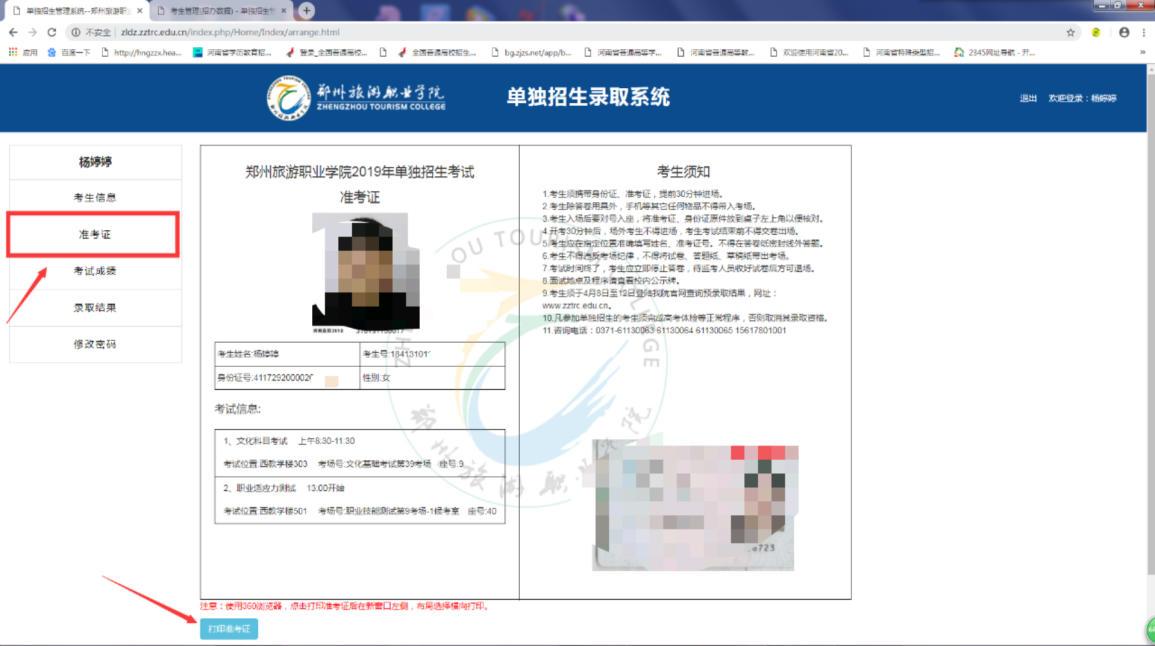Open 修改密码 in the sidebar
Screen dimensions: 1155x646
tap(95, 344)
